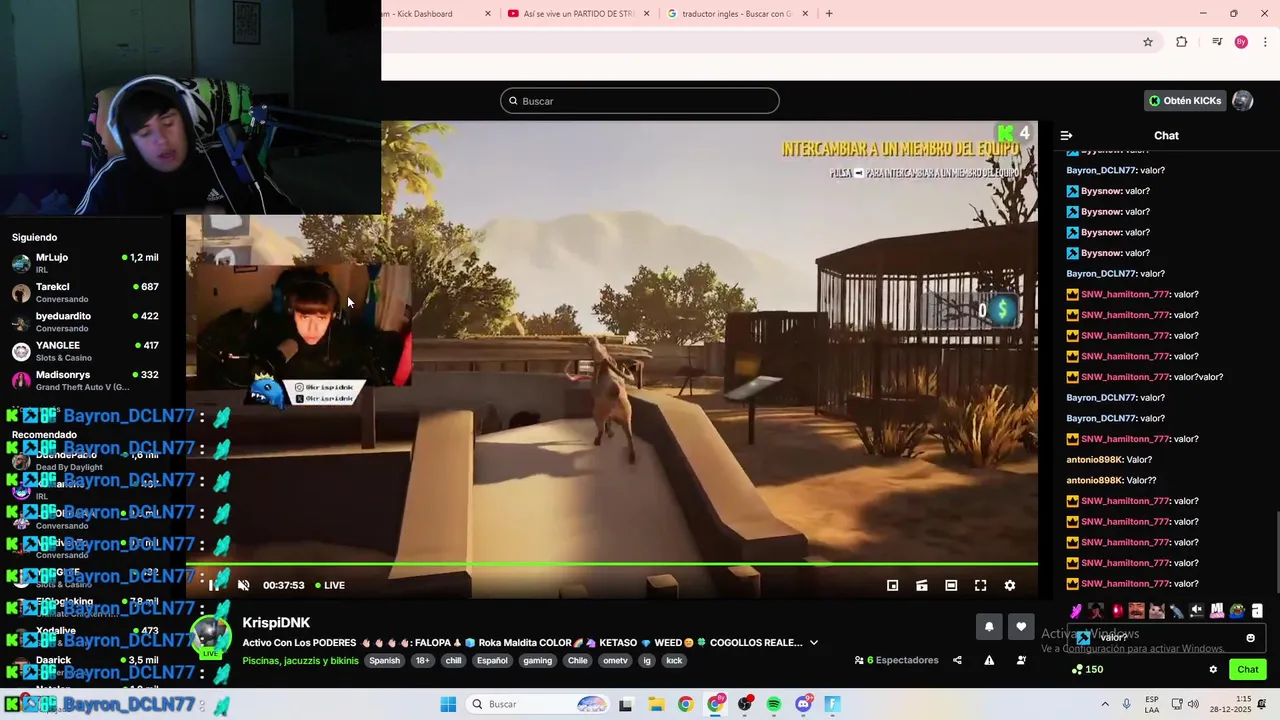Image resolution: width=1280 pixels, height=720 pixels.
Task: Open Spotify from the taskbar
Action: point(774,704)
